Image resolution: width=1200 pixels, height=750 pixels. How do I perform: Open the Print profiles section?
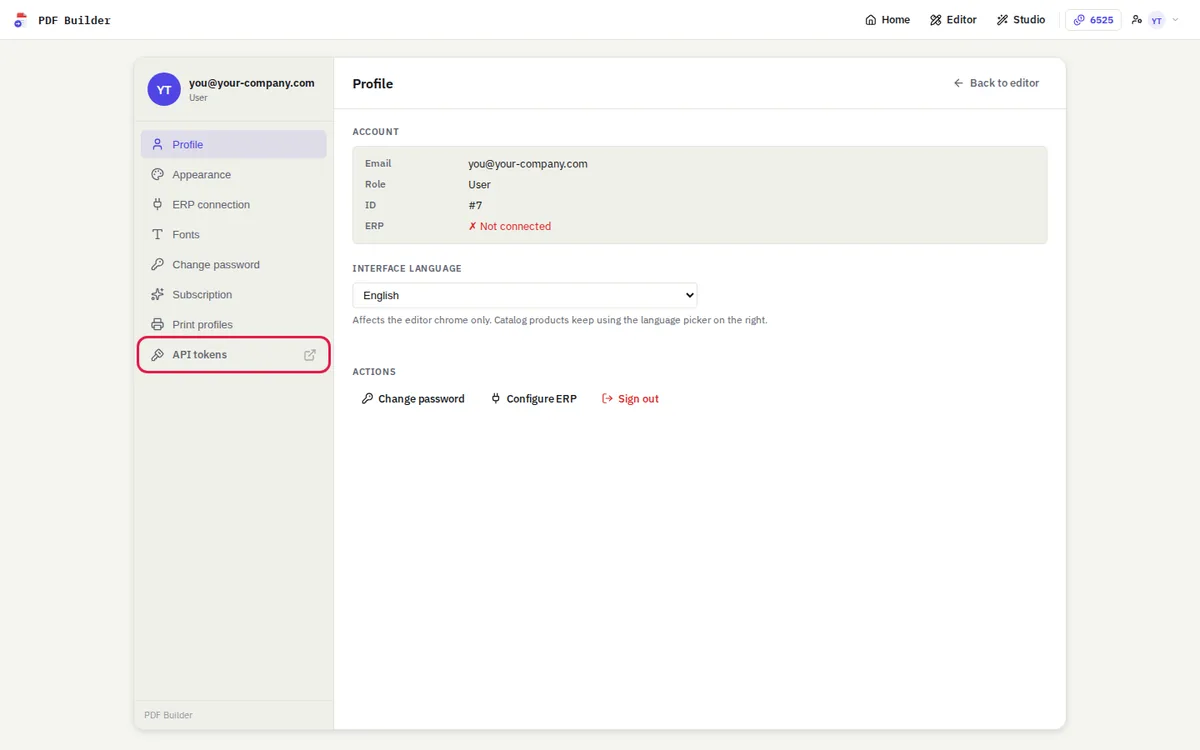coord(234,324)
